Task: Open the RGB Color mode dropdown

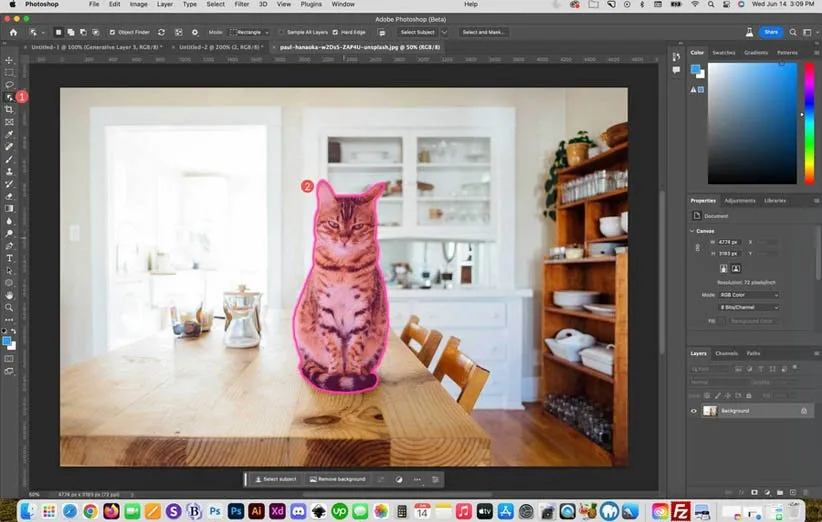Action: pos(748,295)
